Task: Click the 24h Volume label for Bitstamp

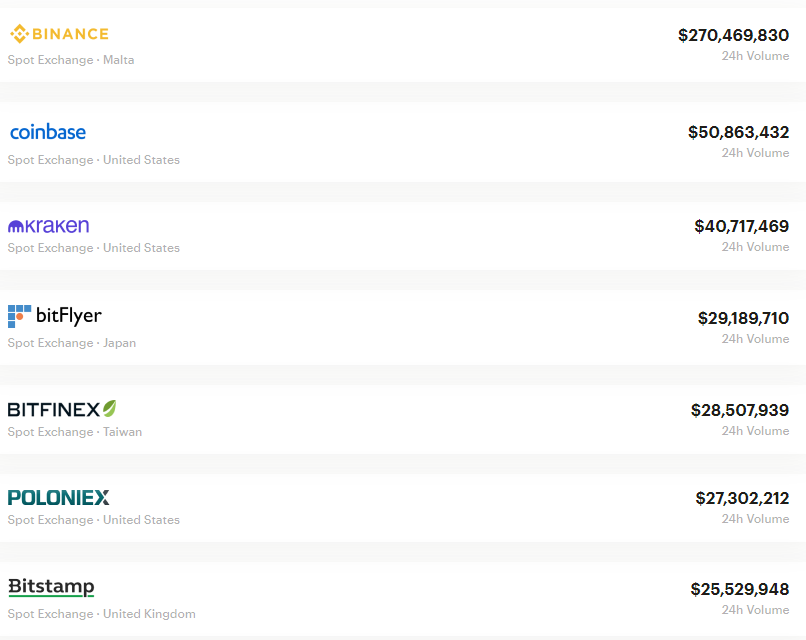Action: pos(755,610)
